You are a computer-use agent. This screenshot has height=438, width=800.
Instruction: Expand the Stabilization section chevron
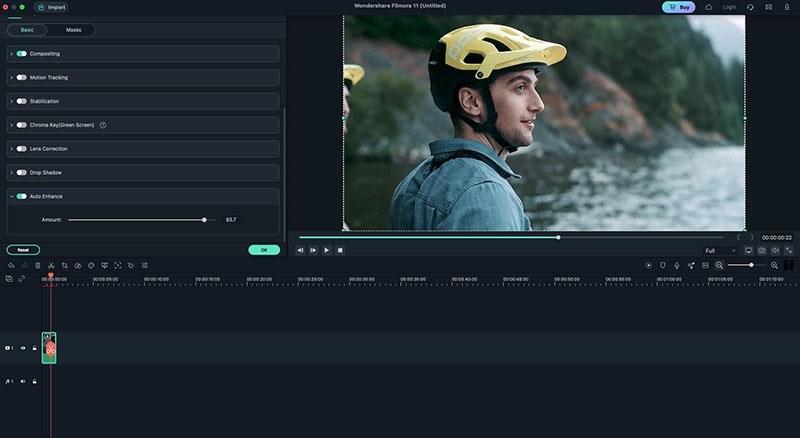click(12, 101)
